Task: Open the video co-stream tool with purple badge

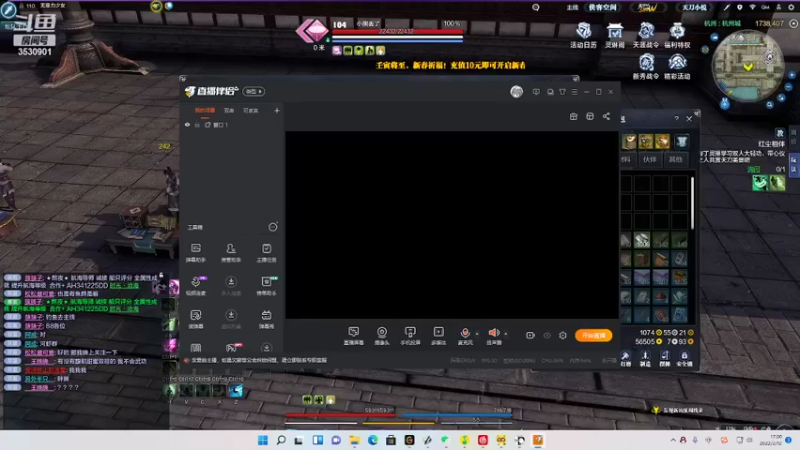Action: [x=196, y=285]
